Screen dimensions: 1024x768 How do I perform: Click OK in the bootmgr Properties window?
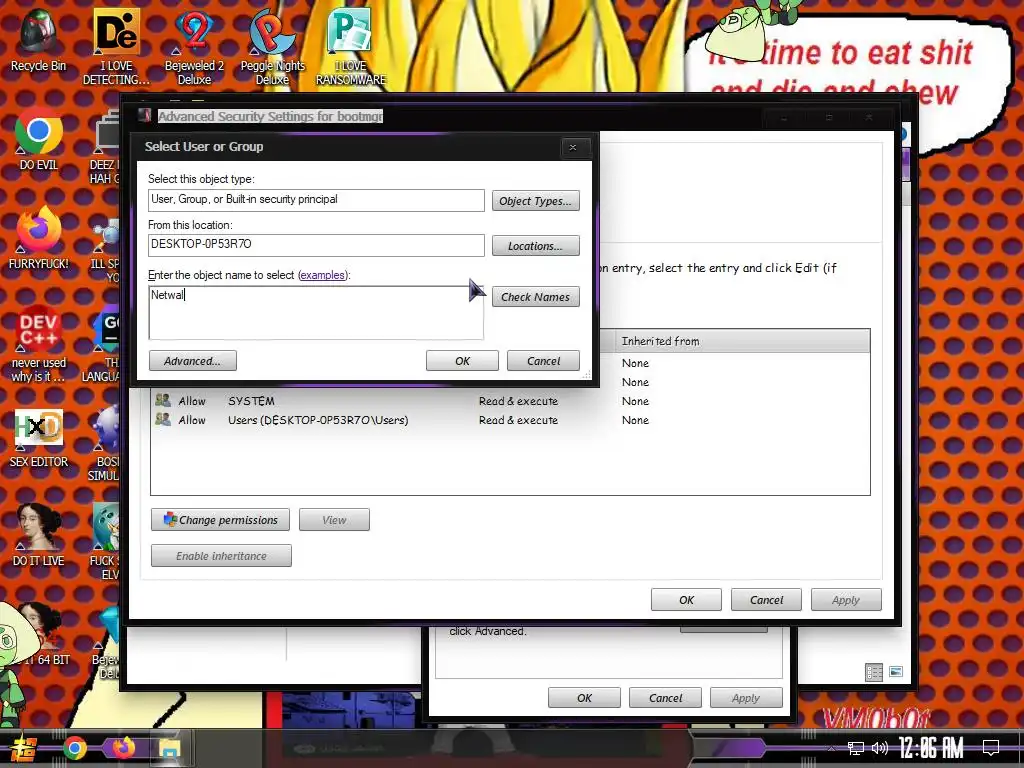coord(584,697)
